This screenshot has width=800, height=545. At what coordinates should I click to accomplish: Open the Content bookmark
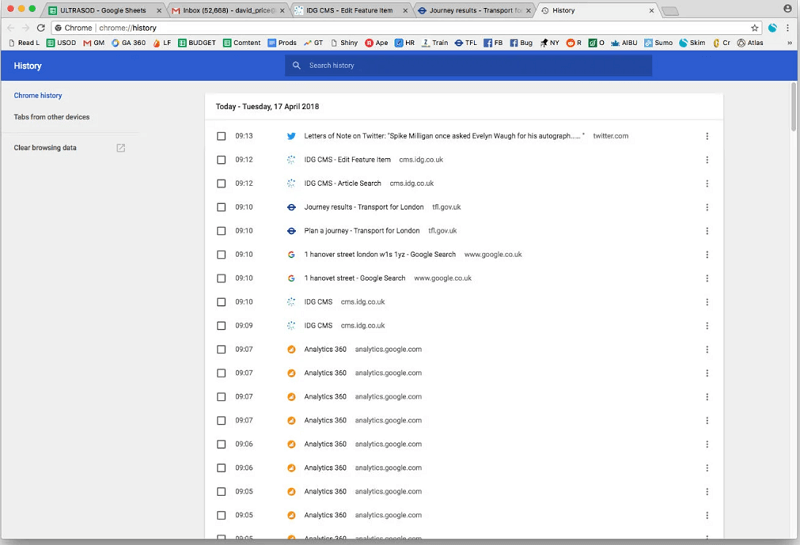click(242, 43)
